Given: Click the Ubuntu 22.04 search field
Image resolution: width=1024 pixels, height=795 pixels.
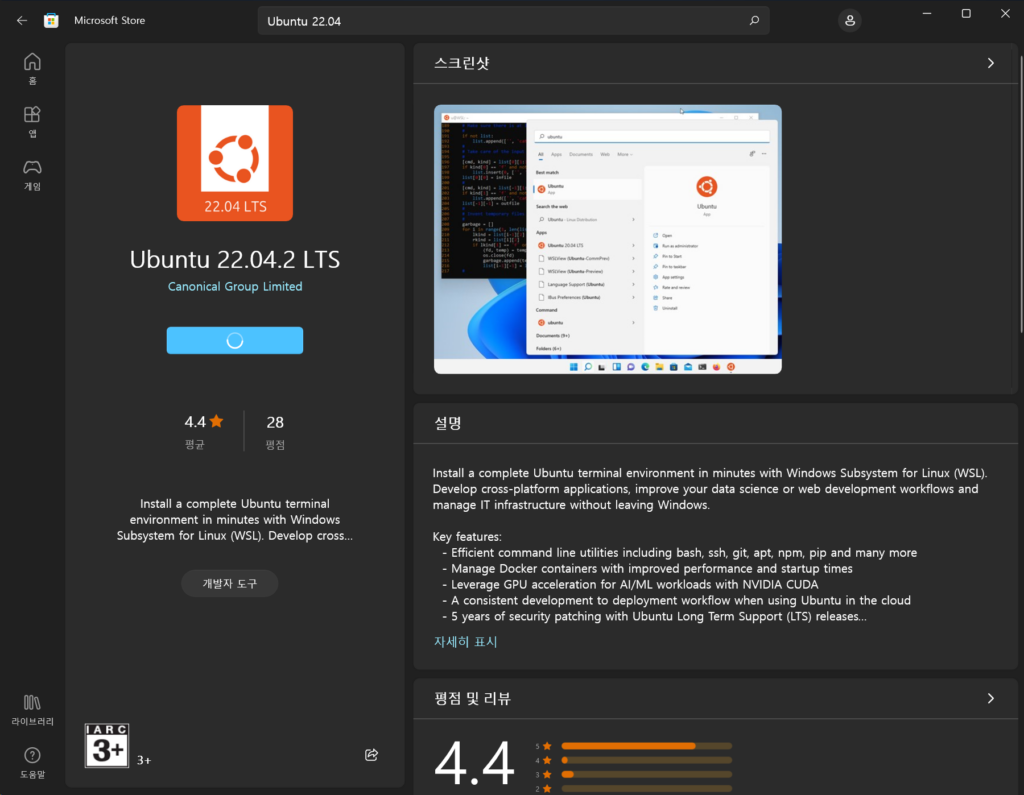Looking at the screenshot, I should (503, 21).
